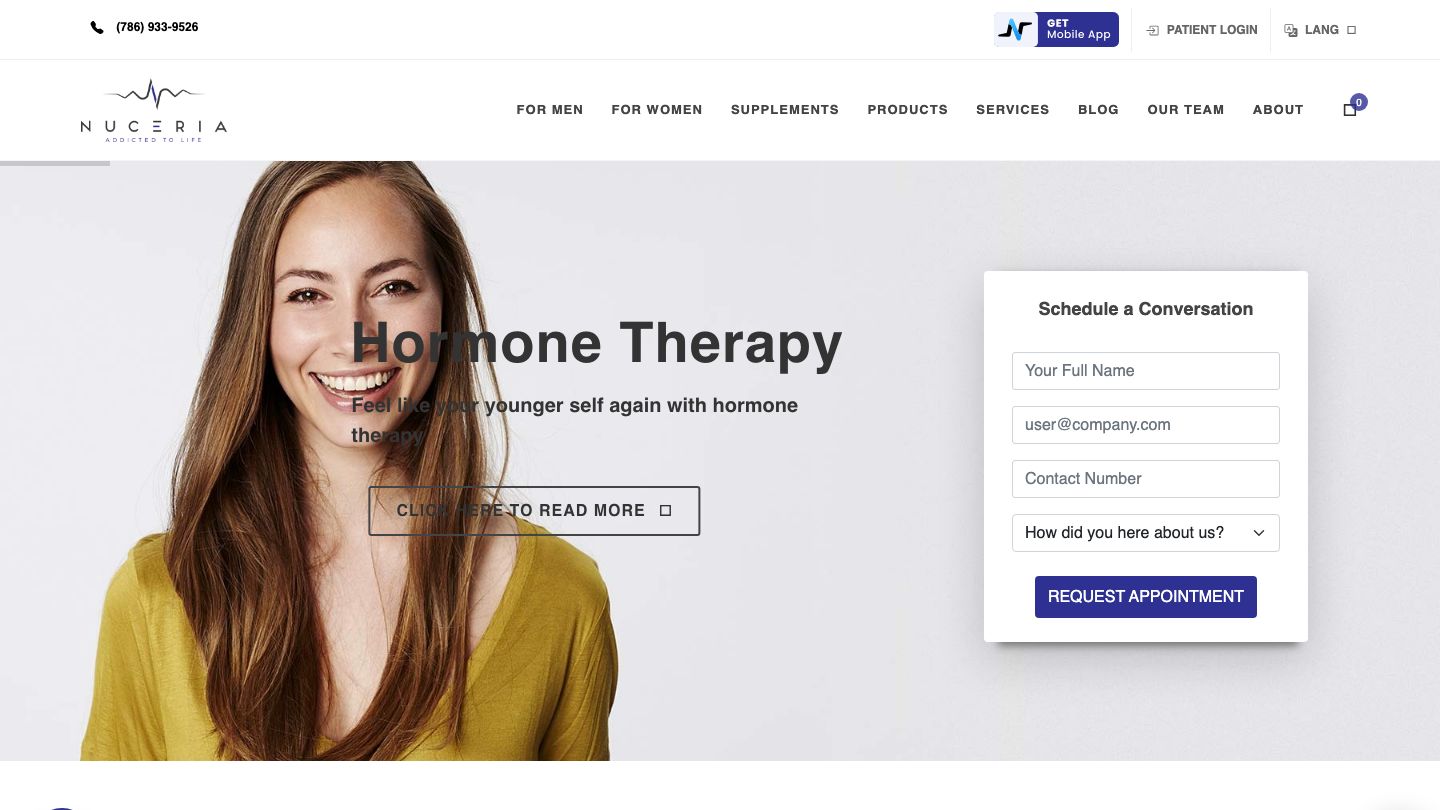Viewport: 1440px width, 810px height.
Task: Open the Supplements menu item
Action: 785,110
